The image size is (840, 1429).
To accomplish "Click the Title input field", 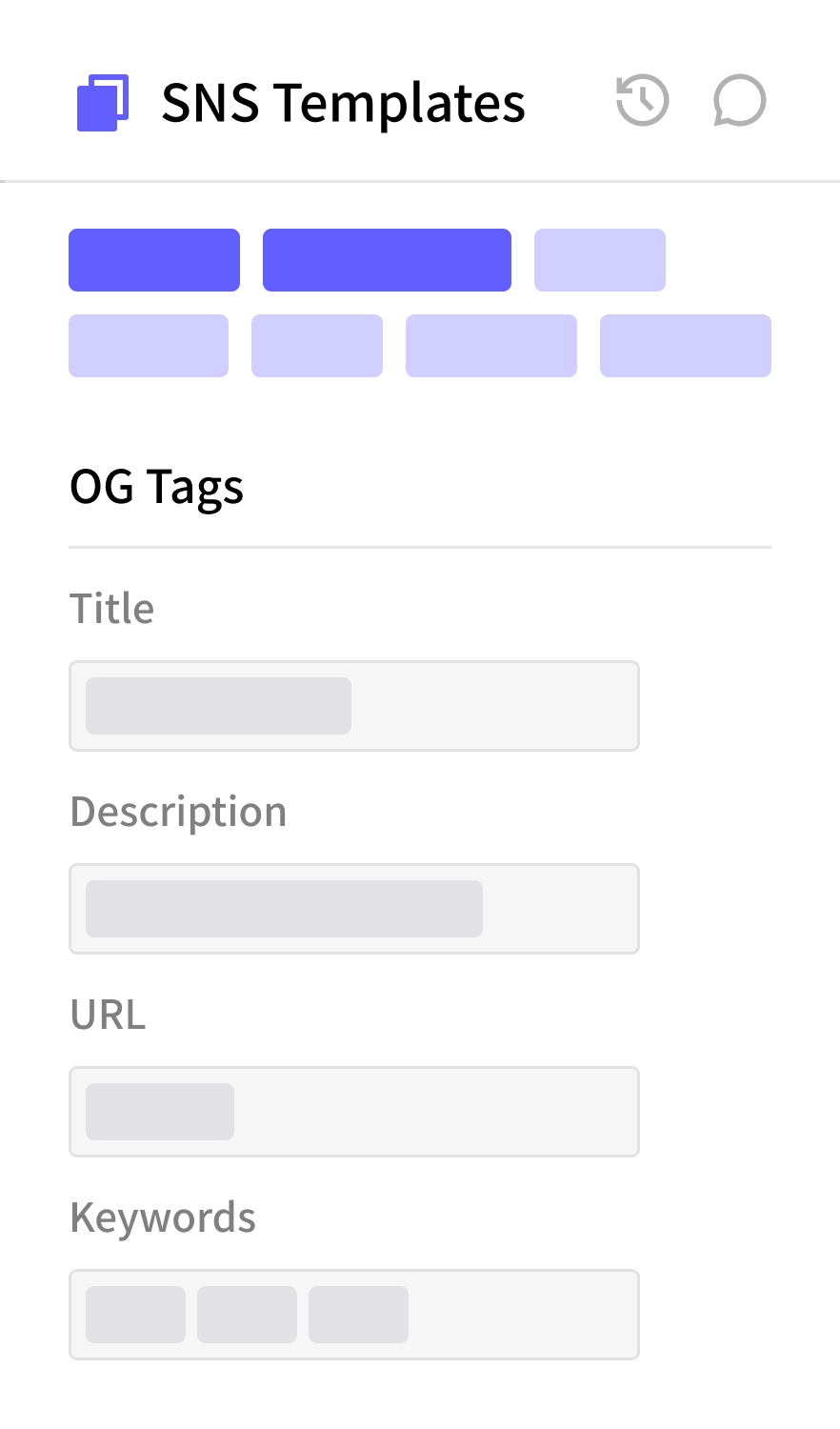I will tap(495, 706).
